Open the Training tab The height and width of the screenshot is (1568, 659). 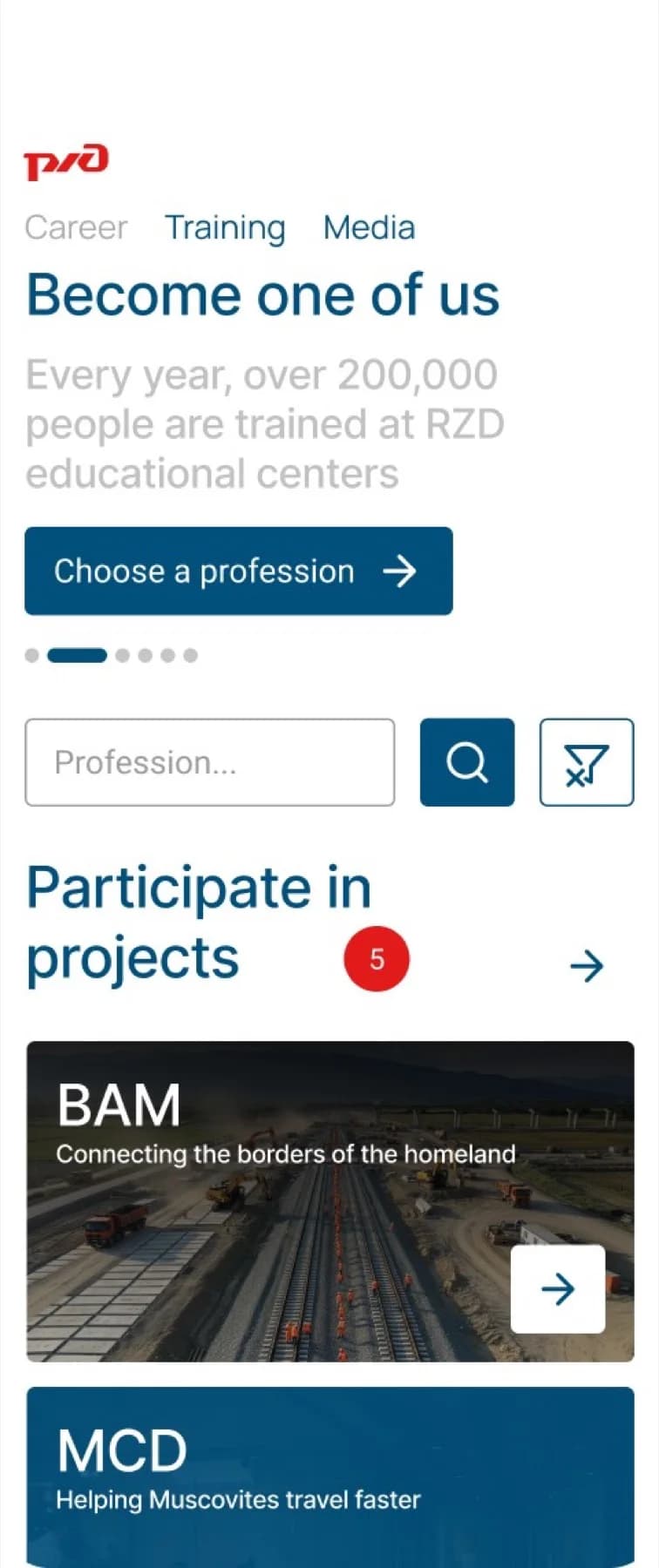click(225, 228)
